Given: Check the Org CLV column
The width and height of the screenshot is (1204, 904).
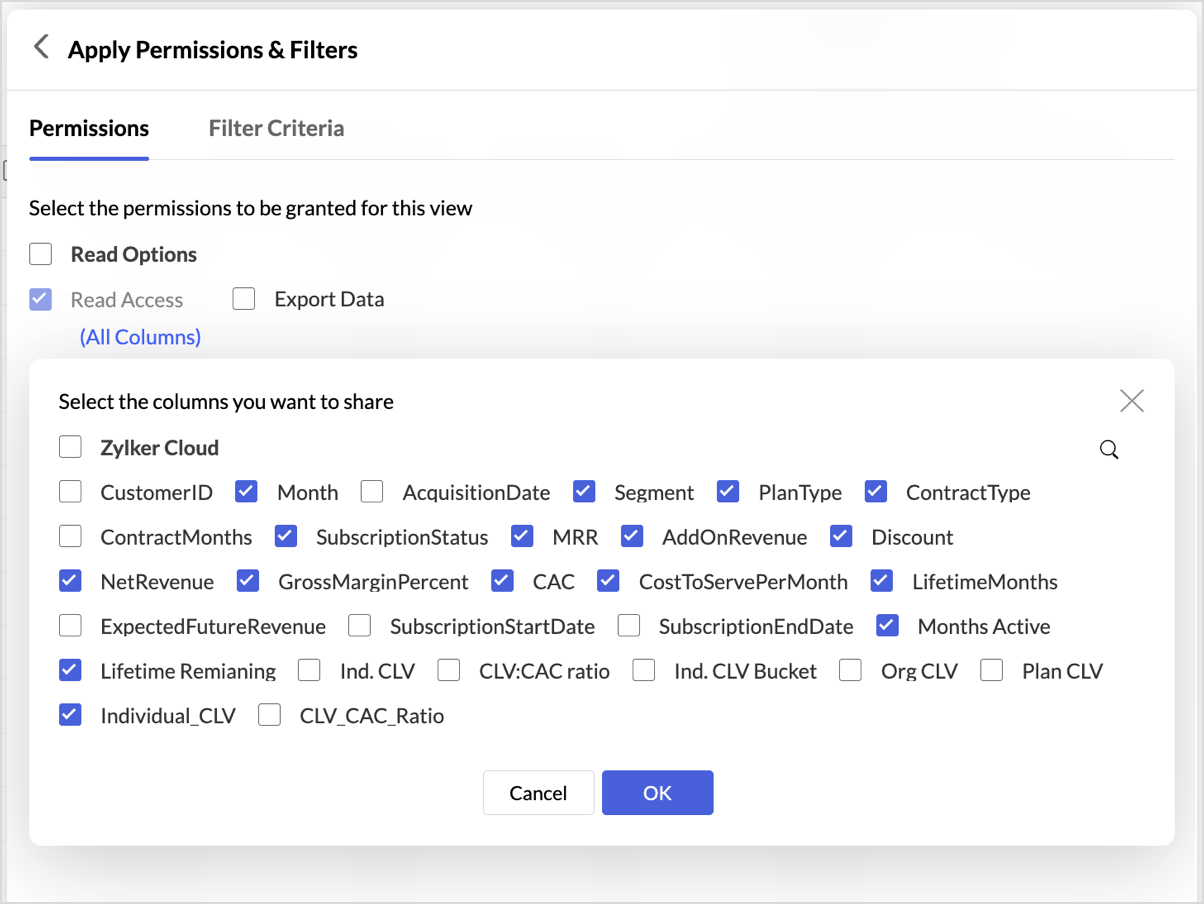Looking at the screenshot, I should (851, 670).
